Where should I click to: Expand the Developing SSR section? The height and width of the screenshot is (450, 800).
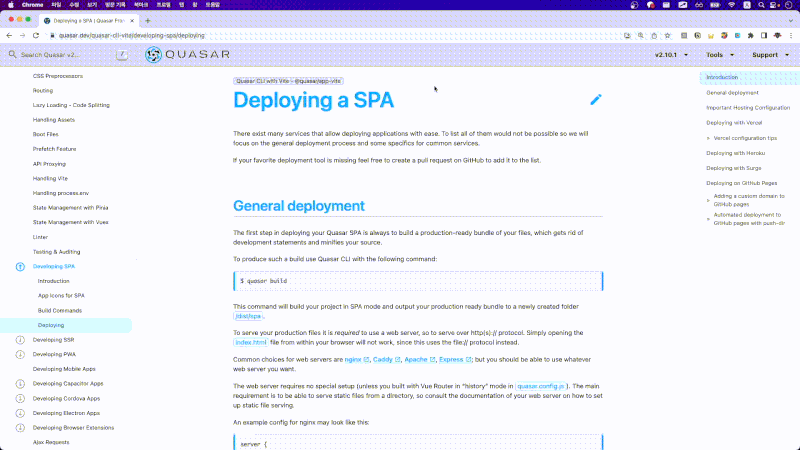20,340
